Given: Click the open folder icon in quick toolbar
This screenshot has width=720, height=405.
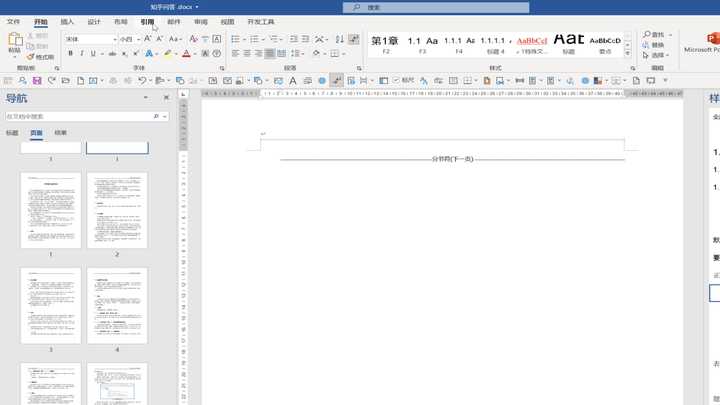Looking at the screenshot, I should (x=66, y=81).
